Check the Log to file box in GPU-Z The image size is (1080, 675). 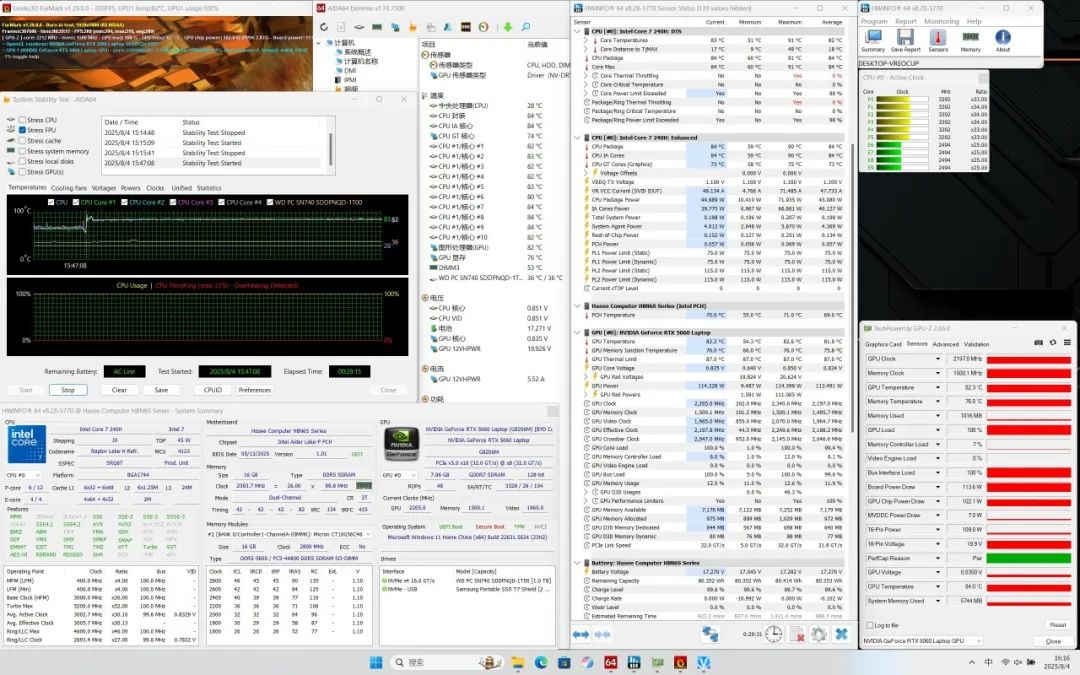point(869,625)
